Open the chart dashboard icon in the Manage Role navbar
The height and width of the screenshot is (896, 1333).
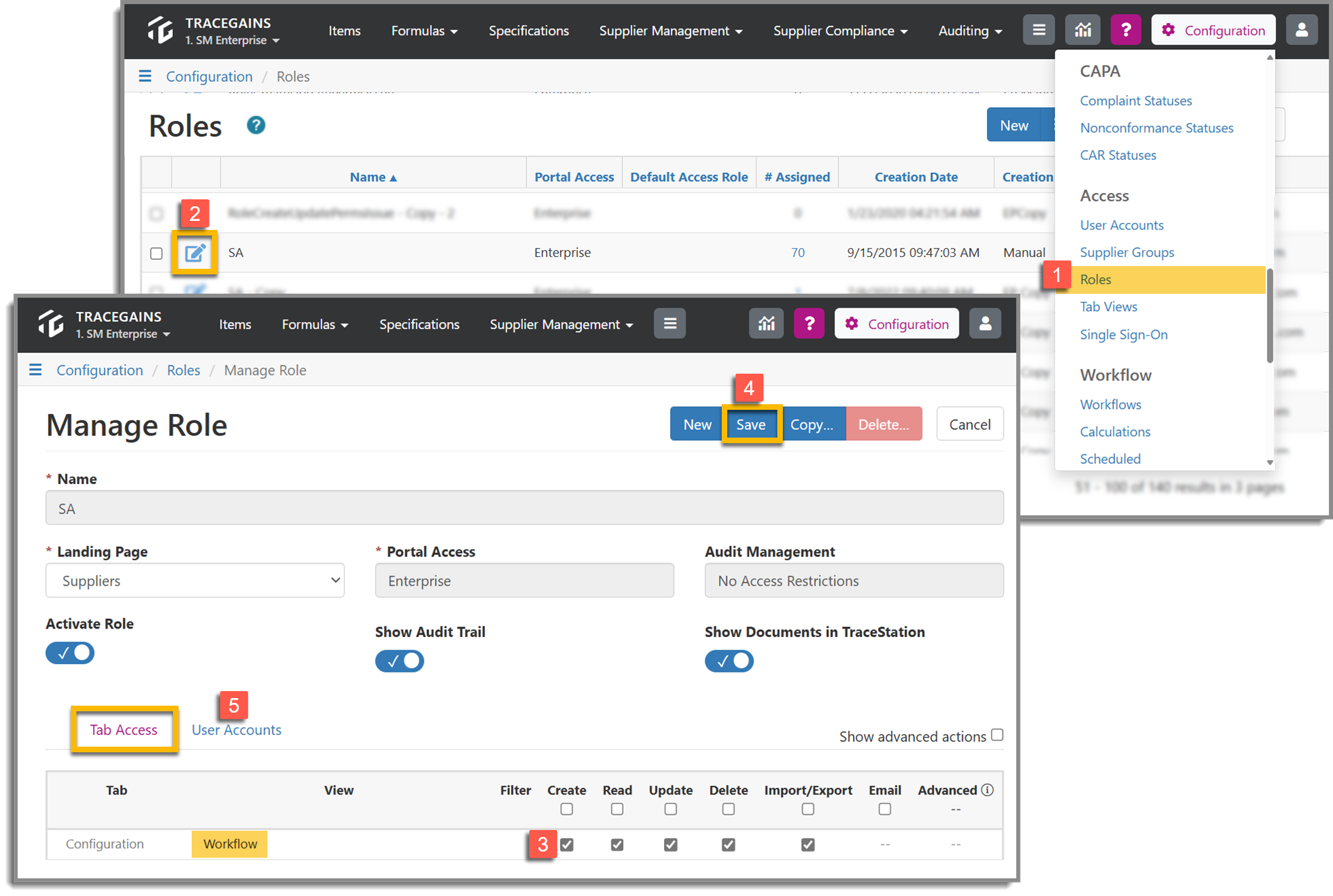click(765, 324)
